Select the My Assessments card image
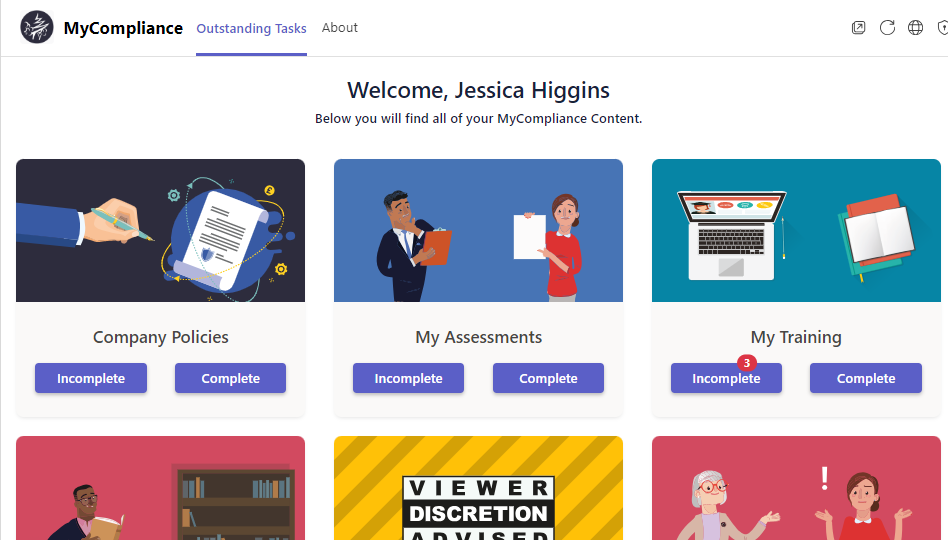The image size is (948, 540). pyautogui.click(x=478, y=230)
